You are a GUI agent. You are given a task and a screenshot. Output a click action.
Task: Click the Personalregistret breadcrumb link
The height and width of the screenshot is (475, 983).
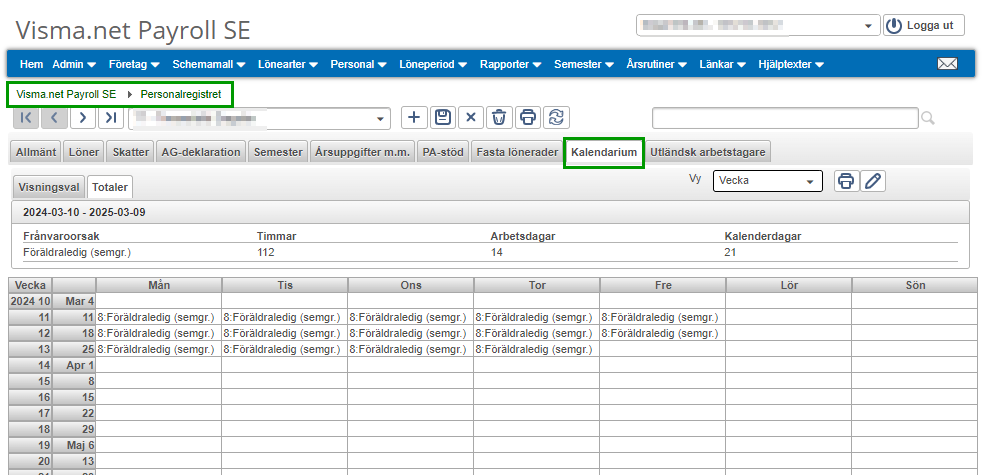(181, 95)
